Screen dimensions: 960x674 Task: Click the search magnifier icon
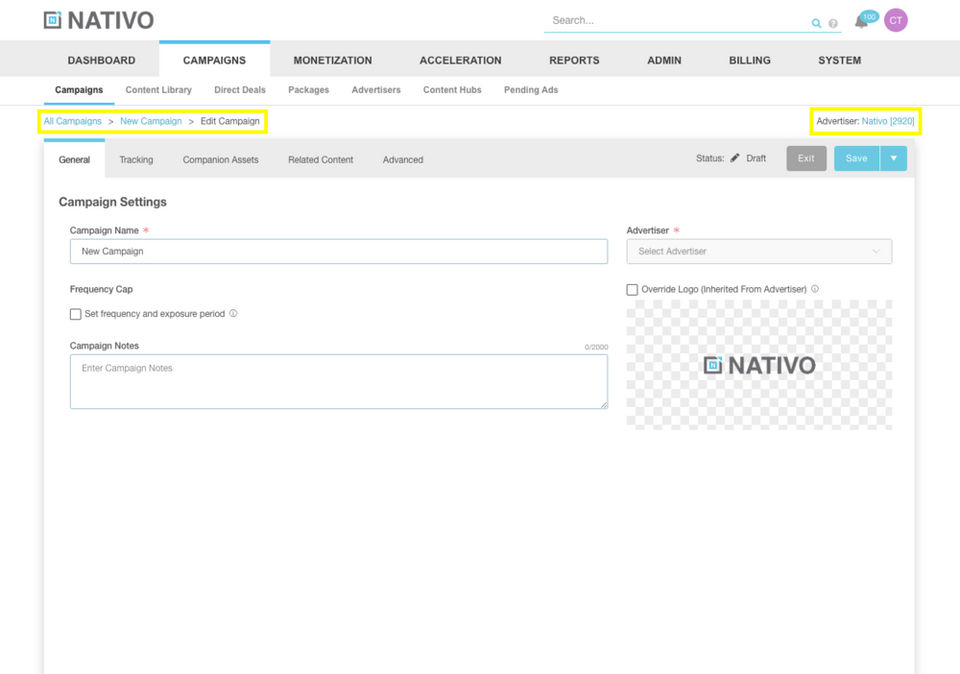tap(816, 23)
